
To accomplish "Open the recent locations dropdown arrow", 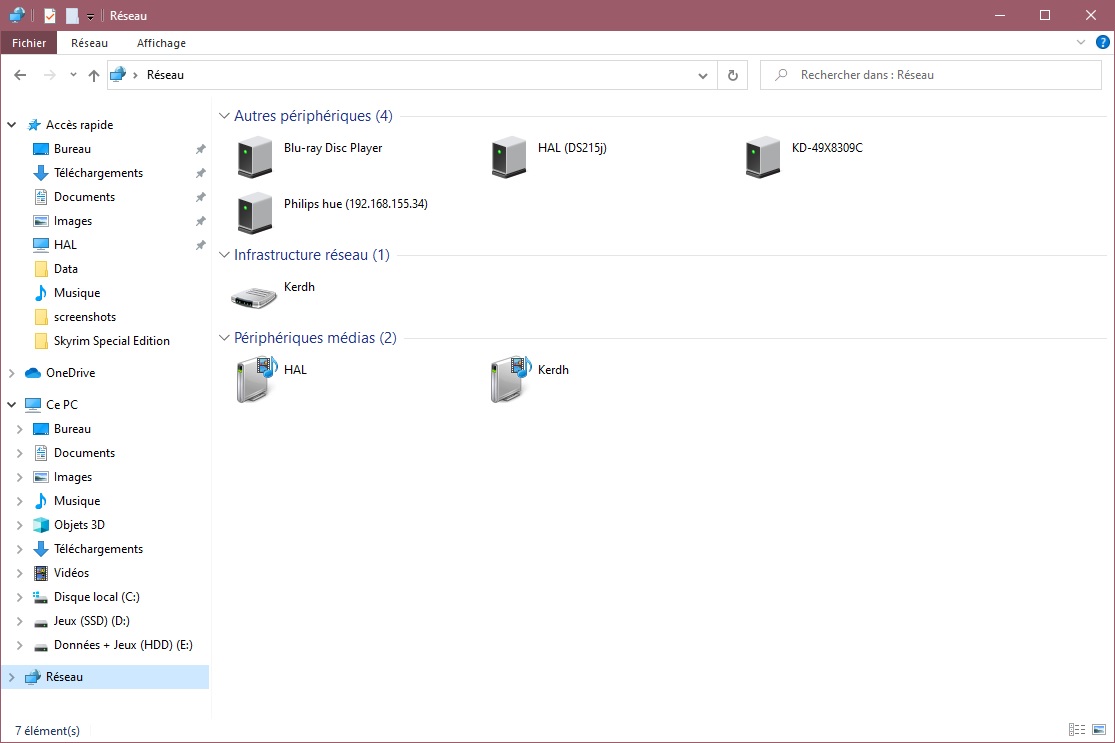I will point(73,75).
